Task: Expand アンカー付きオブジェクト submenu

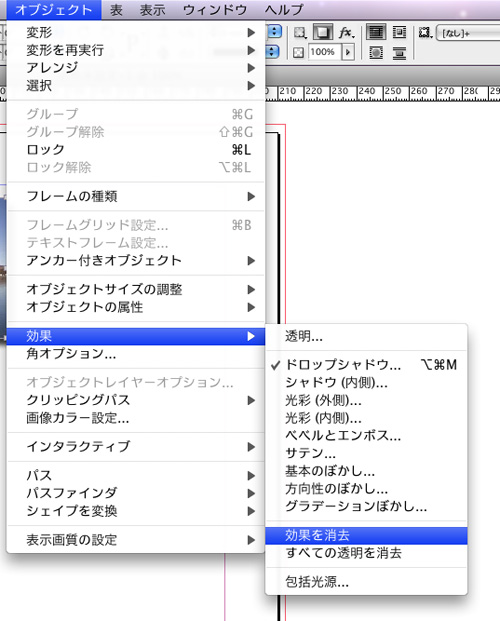Action: [136, 261]
